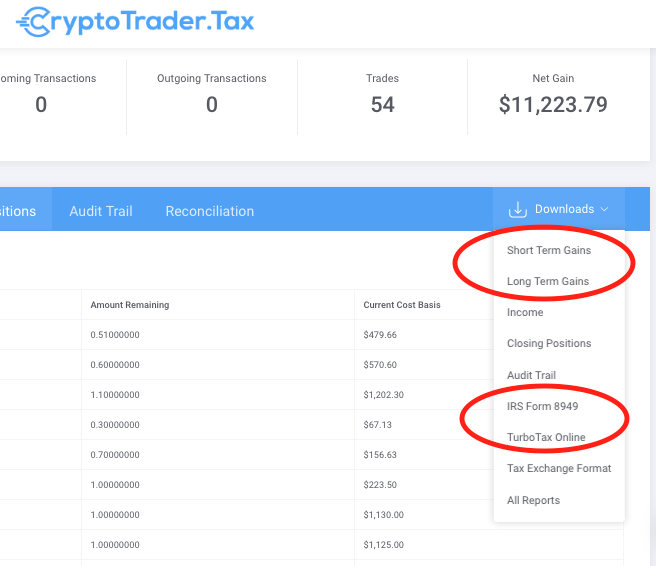Click the $223.50 cost basis cell
Viewport: 656px width, 566px height.
[380, 485]
